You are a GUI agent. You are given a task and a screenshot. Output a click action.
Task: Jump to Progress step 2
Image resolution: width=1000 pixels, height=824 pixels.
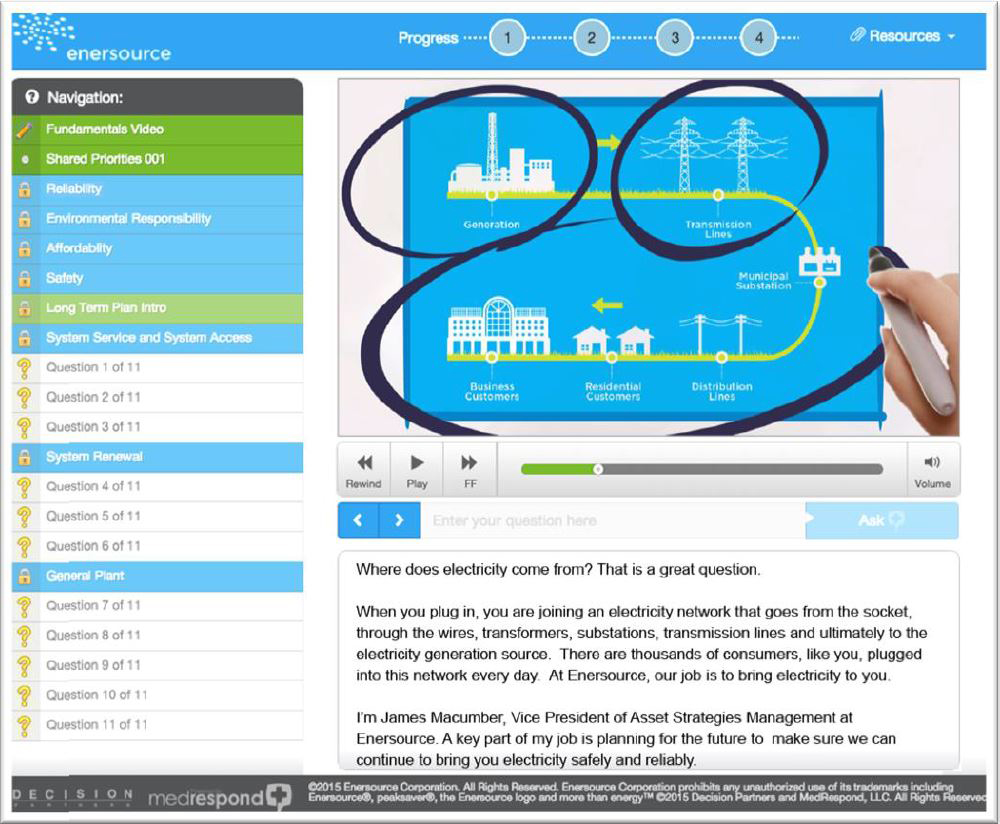[592, 38]
